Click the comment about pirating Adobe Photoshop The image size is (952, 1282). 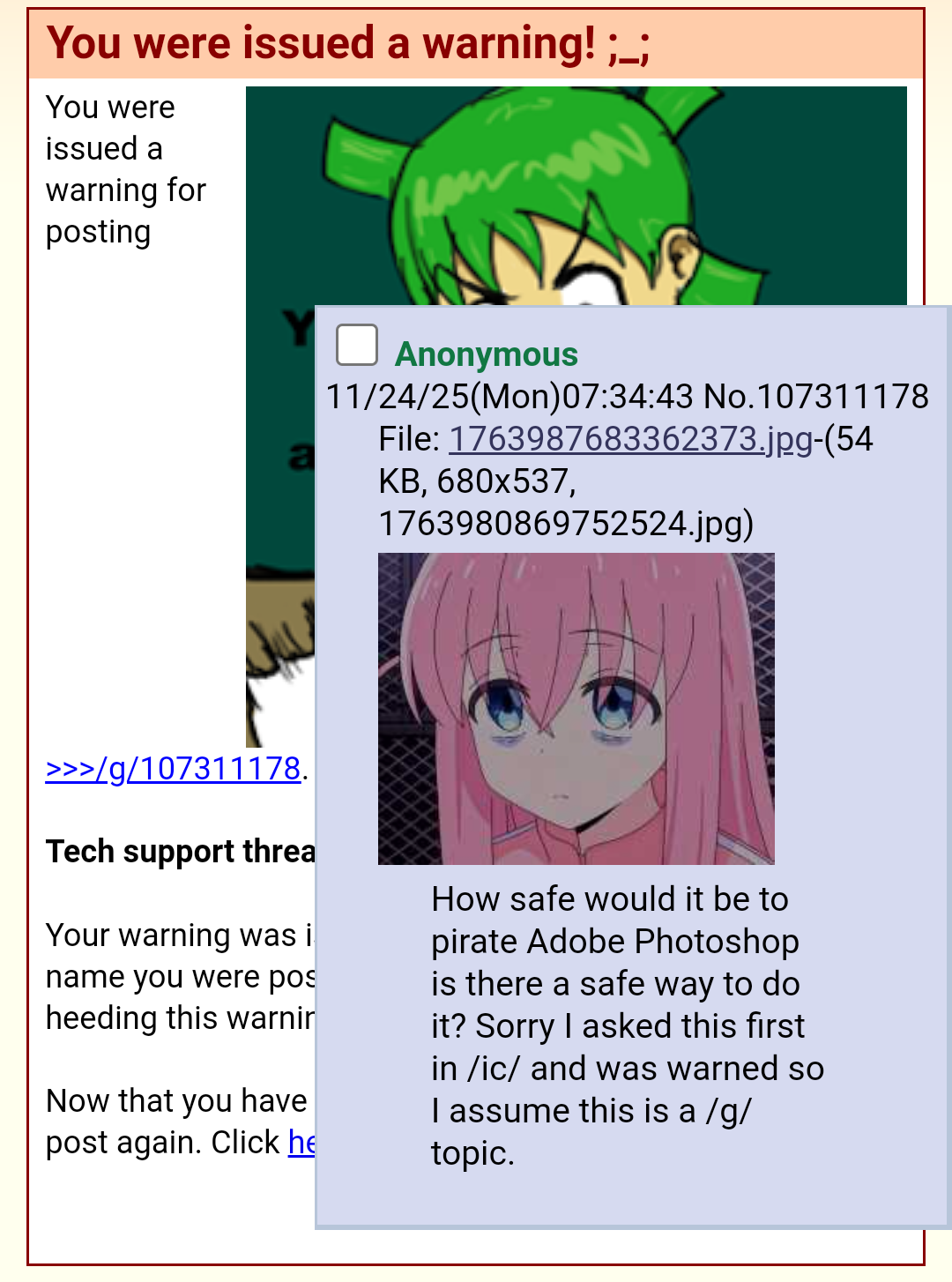[x=628, y=1026]
